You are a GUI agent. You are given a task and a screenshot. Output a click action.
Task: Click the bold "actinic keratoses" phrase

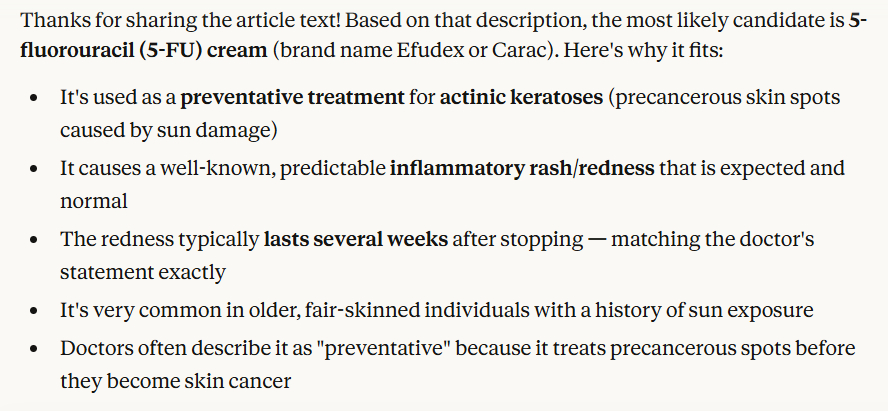(522, 98)
